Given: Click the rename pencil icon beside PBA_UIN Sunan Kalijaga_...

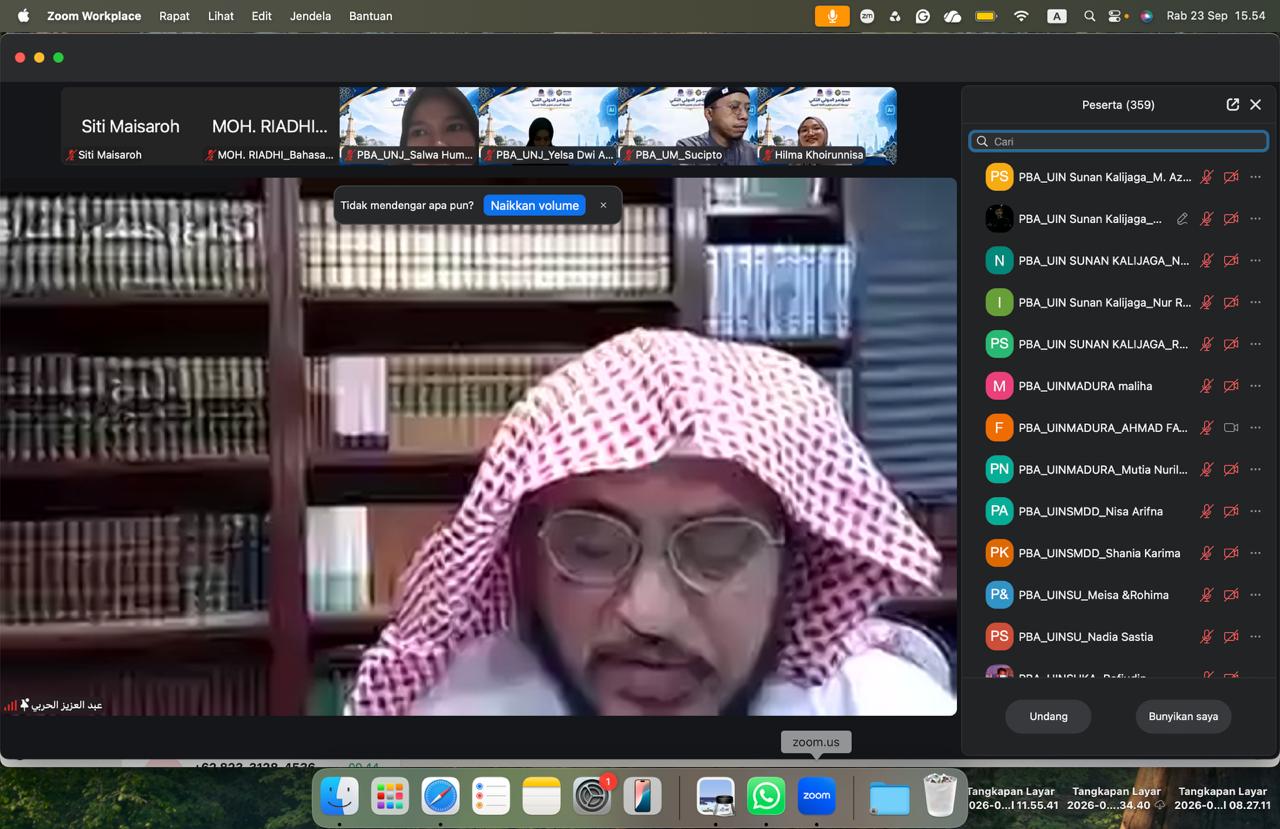Looking at the screenshot, I should (x=1182, y=219).
